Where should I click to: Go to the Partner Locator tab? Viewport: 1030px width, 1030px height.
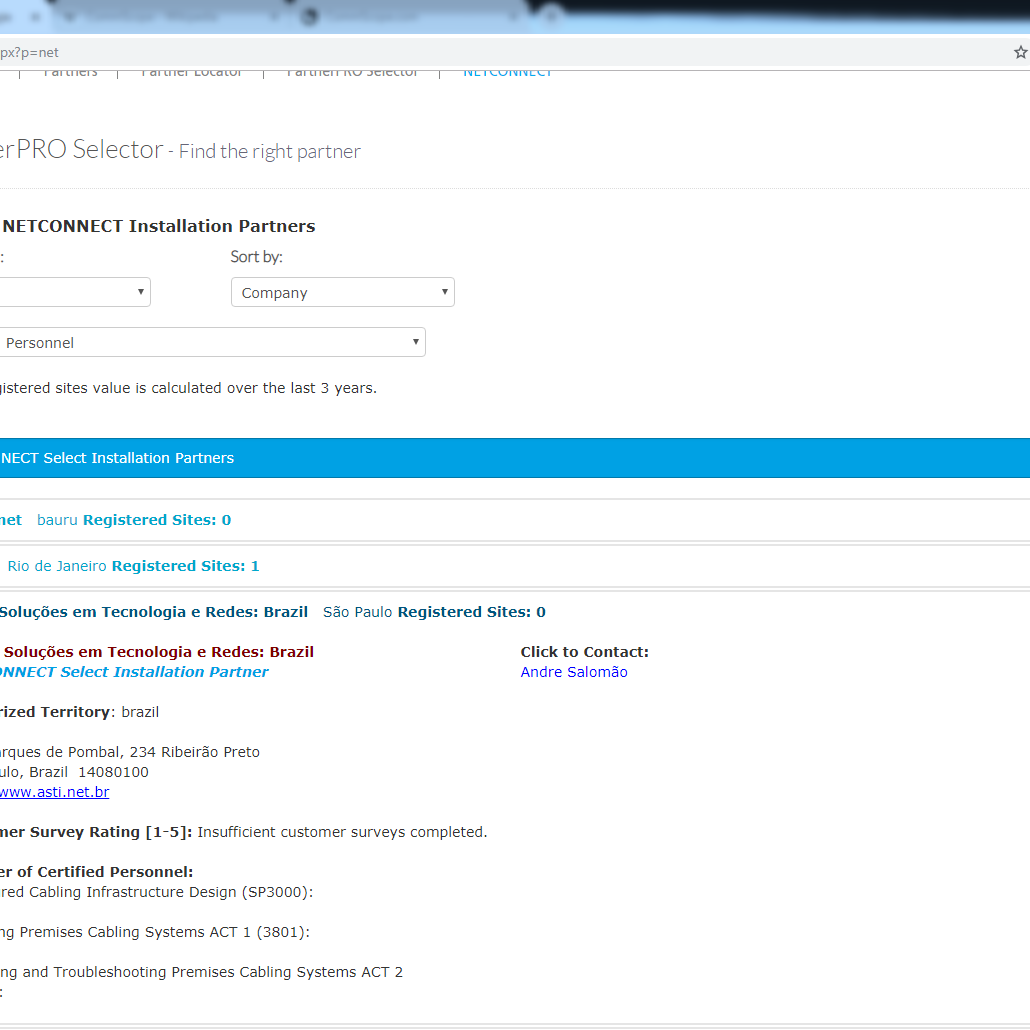191,72
